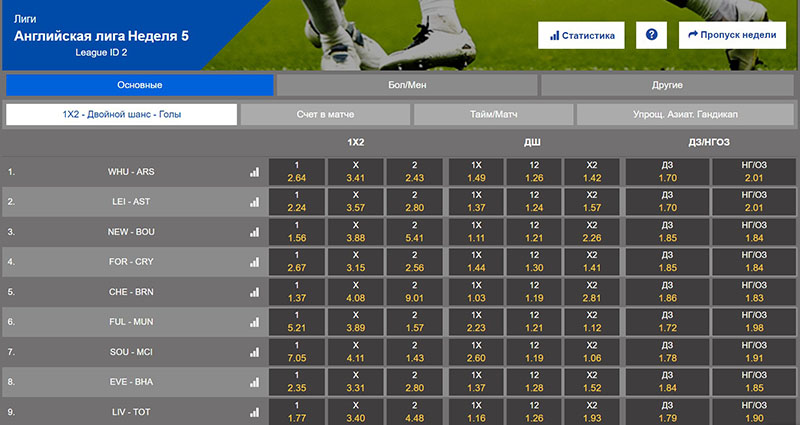Select Счет в матче sub-tab
This screenshot has height=425, width=800.
tap(325, 115)
